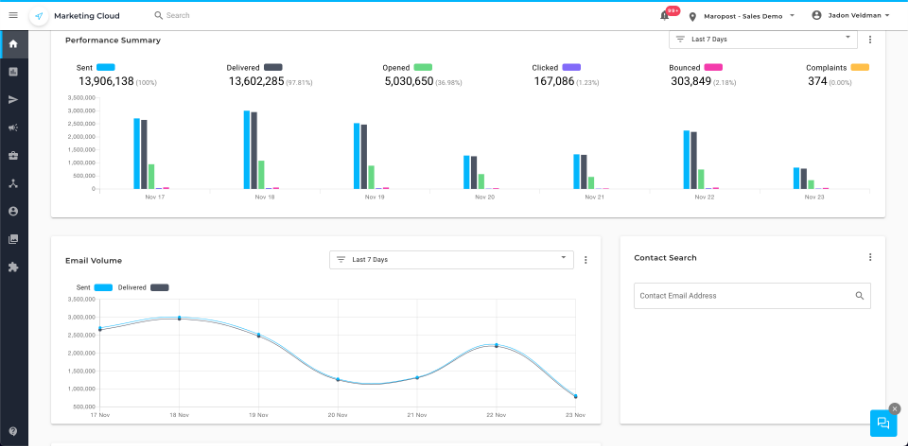Open the contacts person icon in sidebar
The image size is (908, 446).
(x=13, y=211)
